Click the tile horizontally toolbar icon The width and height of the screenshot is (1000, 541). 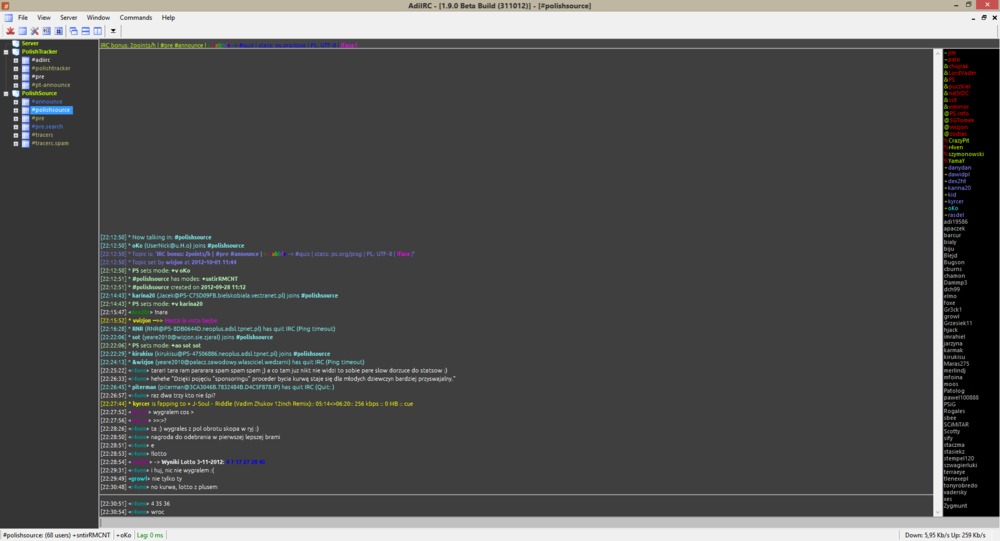pyautogui.click(x=85, y=31)
